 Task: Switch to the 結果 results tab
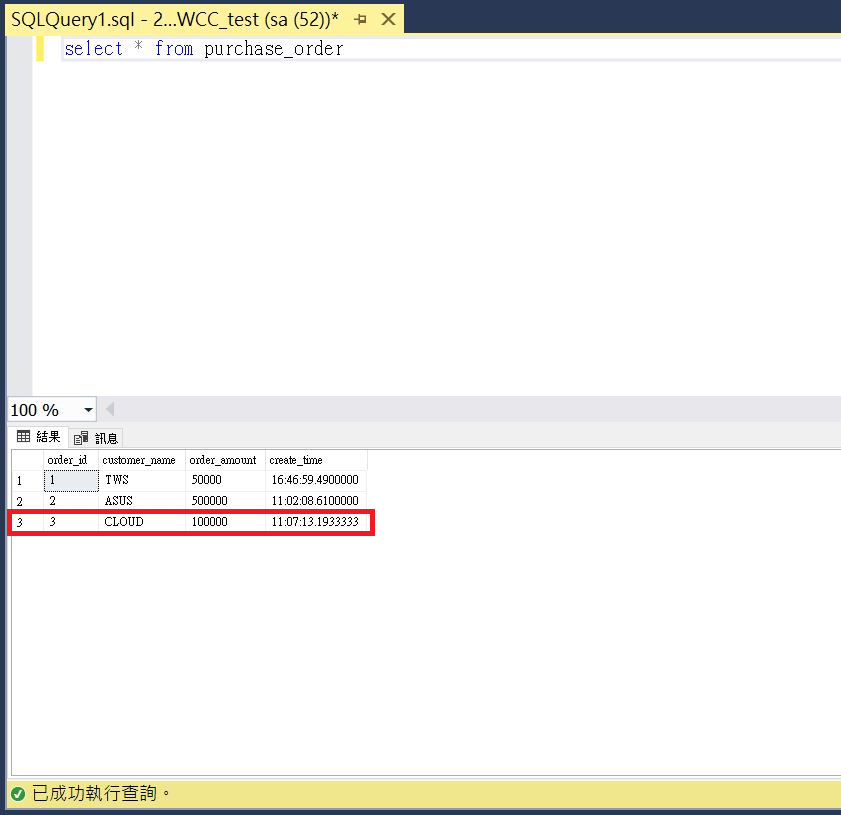click(39, 437)
